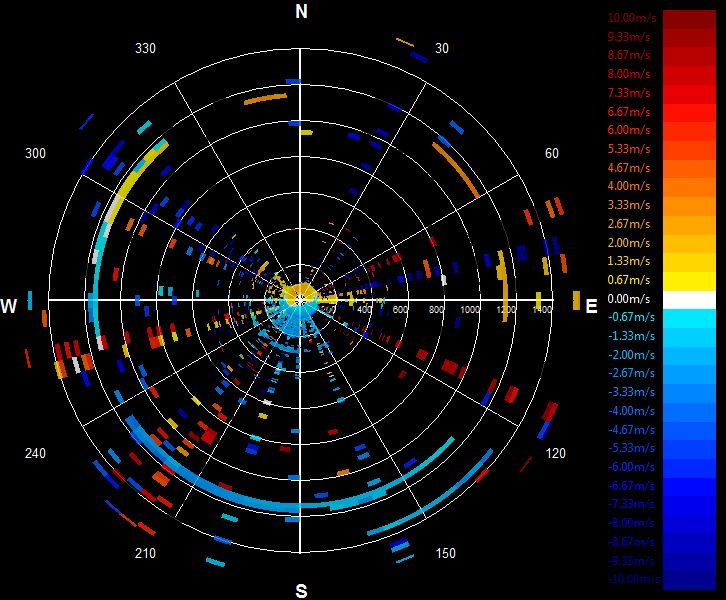
Task: Click the 330 degree bearing label
Action: [x=145, y=48]
